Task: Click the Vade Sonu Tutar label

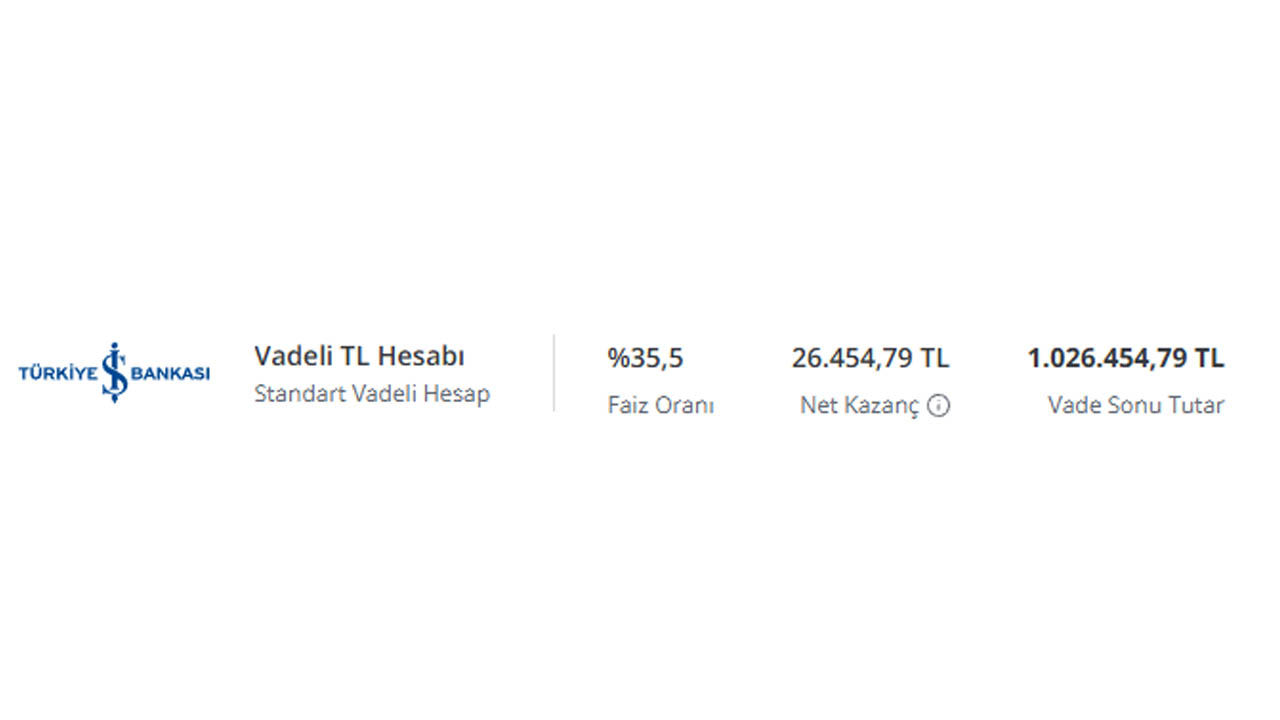Action: (x=1136, y=405)
